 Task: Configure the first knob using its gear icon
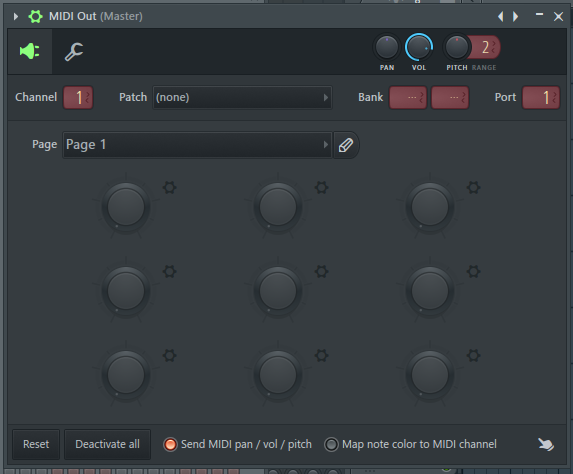tap(170, 188)
